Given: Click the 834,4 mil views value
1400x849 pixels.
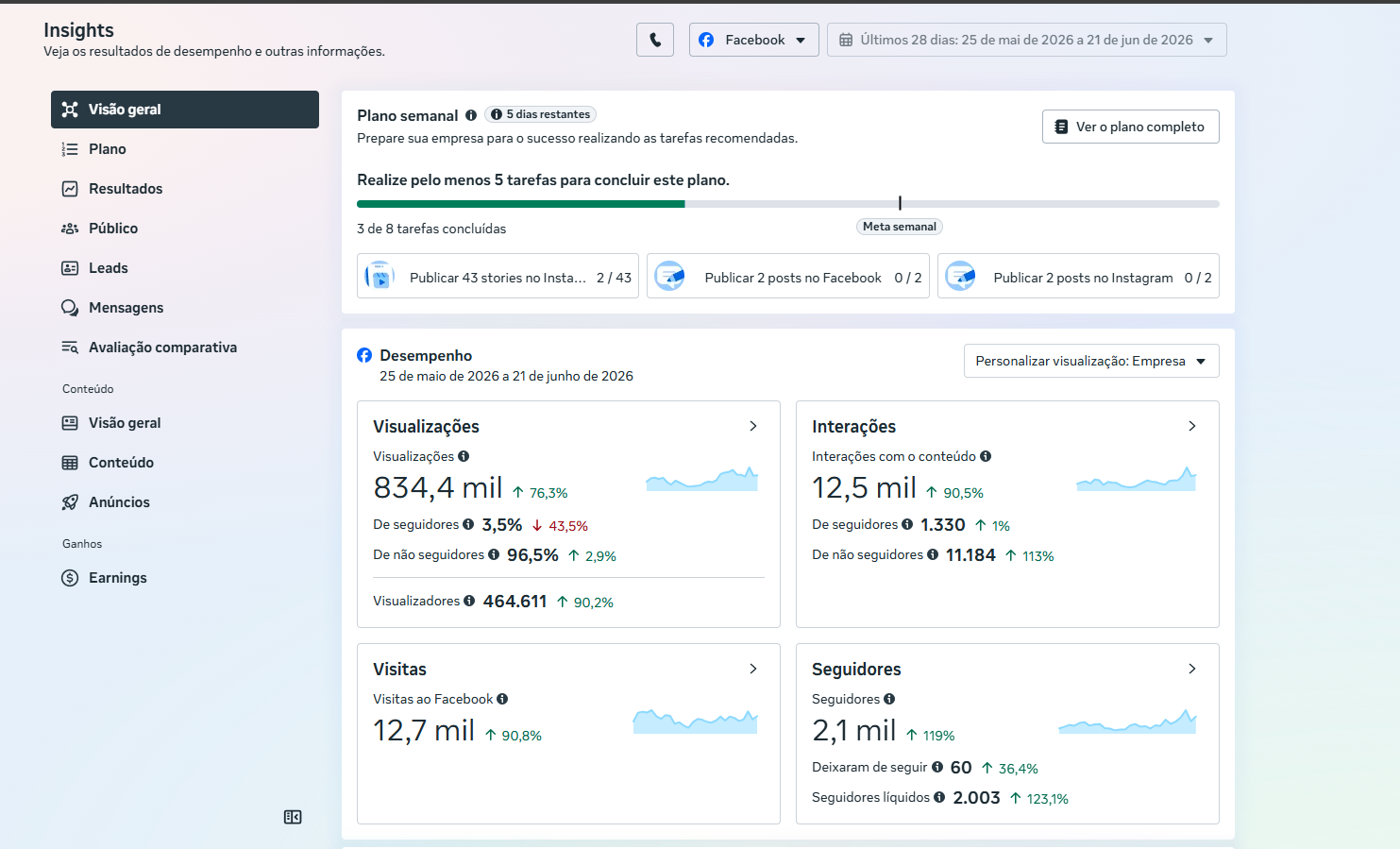Looking at the screenshot, I should (x=438, y=487).
